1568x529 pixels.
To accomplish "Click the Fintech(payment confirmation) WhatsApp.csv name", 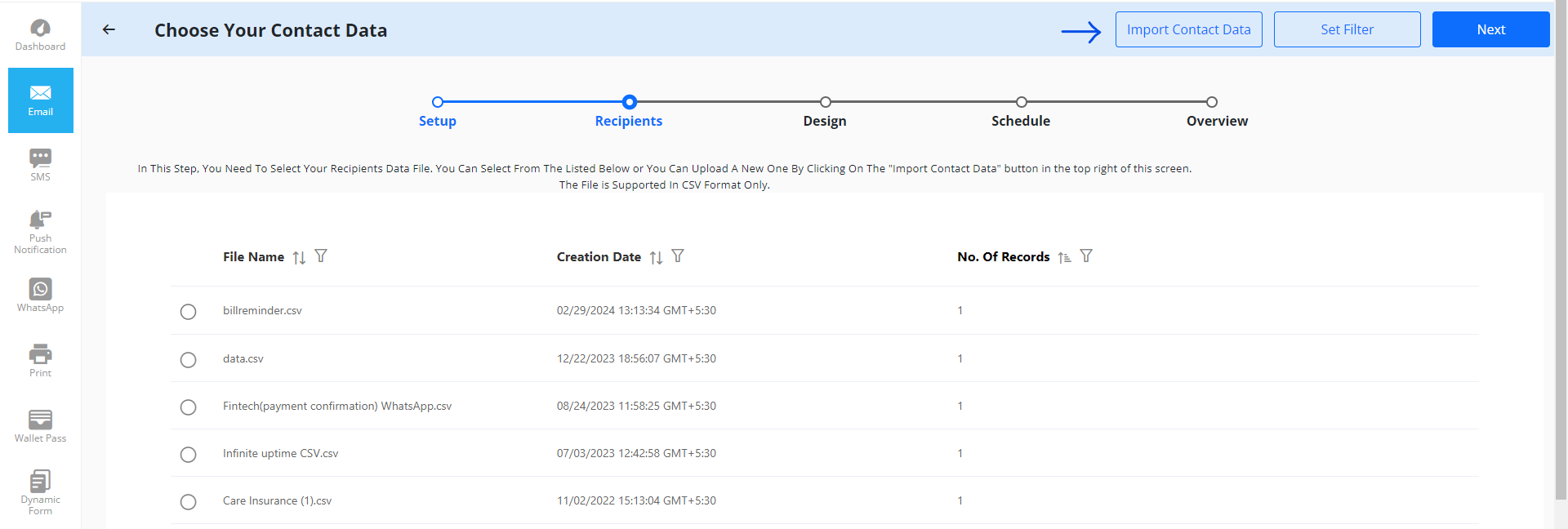I will pyautogui.click(x=337, y=406).
